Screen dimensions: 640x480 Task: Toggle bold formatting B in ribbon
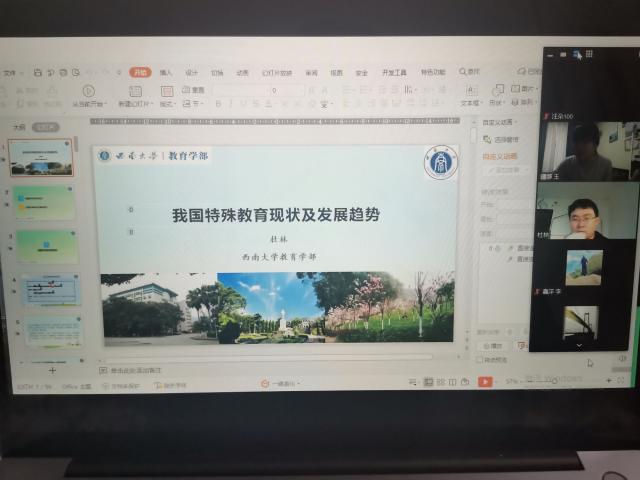coord(218,104)
